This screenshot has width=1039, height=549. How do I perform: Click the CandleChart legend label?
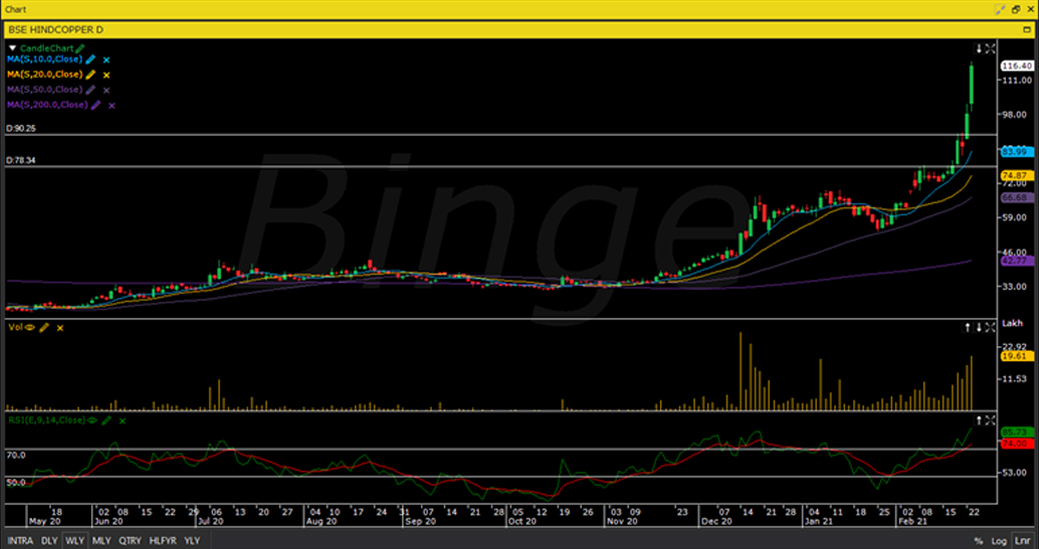click(x=46, y=48)
